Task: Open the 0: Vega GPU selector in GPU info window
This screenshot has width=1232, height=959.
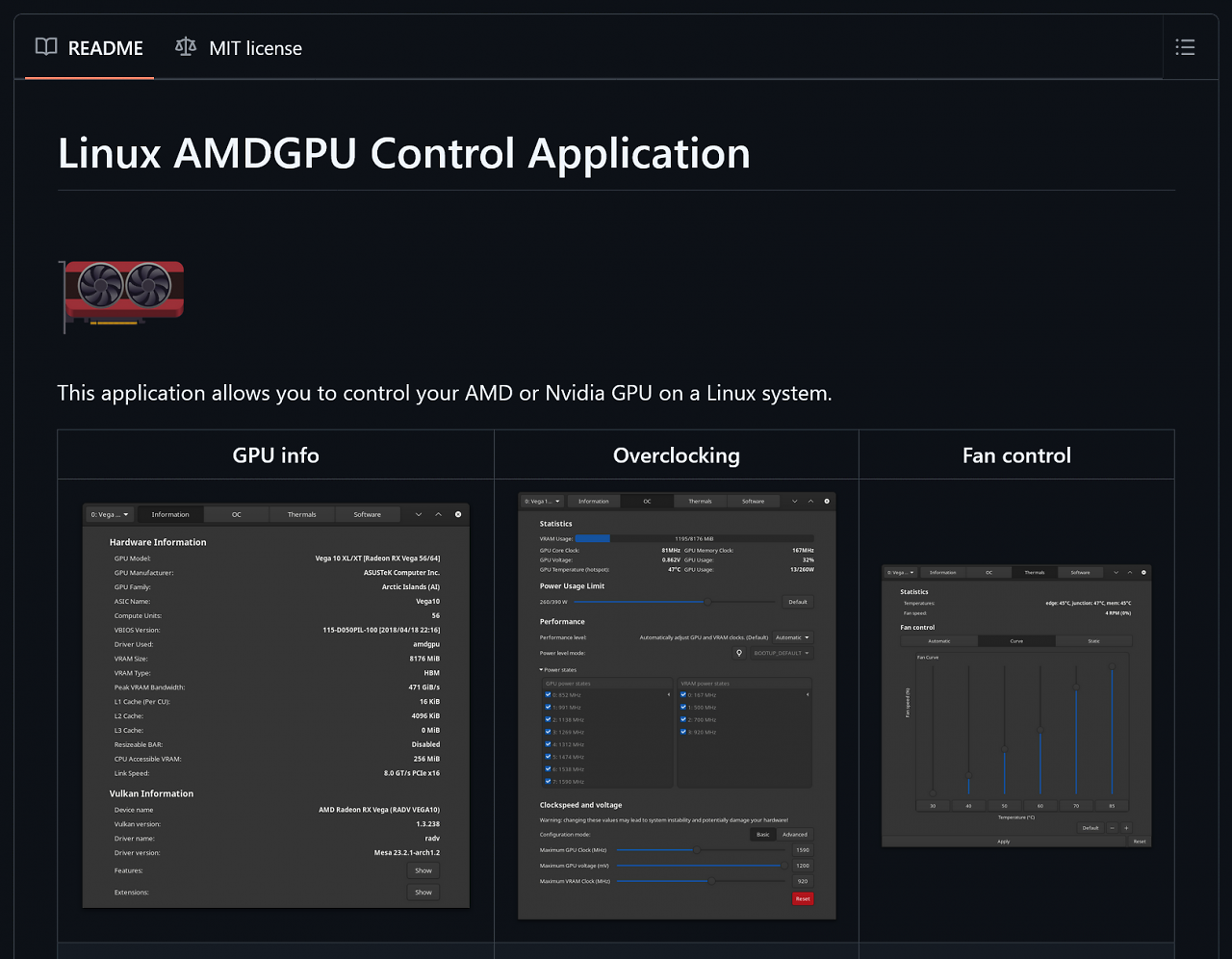Action: (110, 514)
